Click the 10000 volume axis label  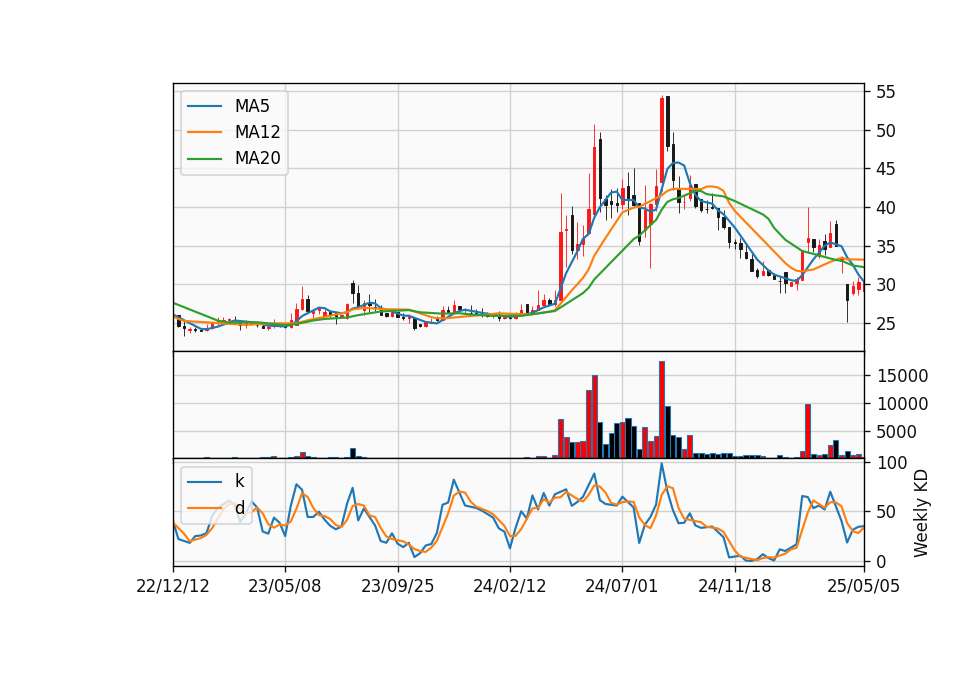point(902,404)
